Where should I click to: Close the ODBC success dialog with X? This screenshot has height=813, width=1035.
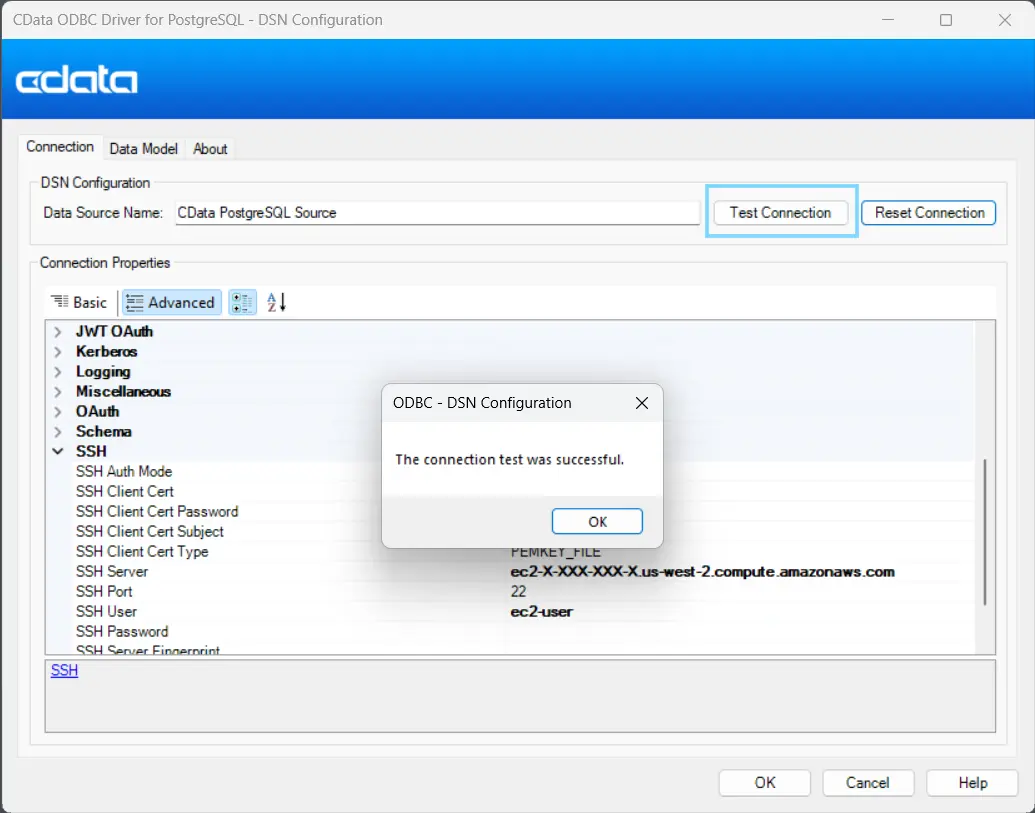click(642, 403)
